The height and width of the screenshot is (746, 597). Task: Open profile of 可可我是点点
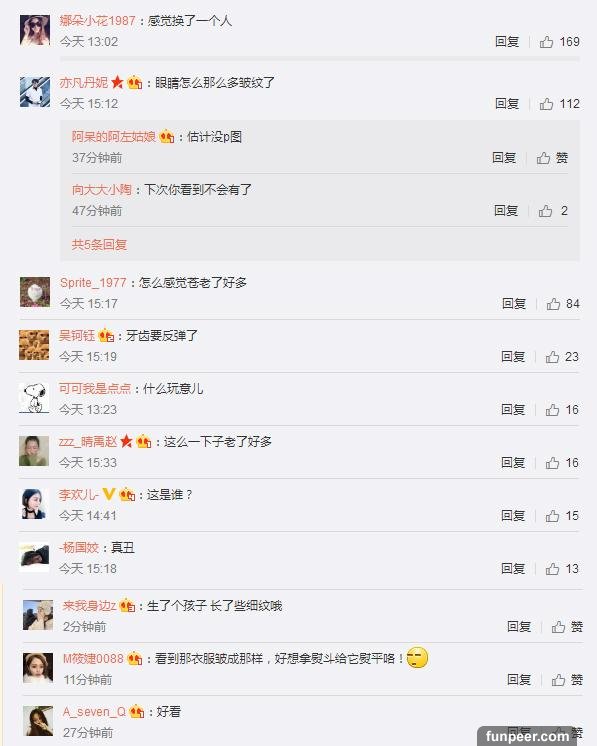pos(95,389)
